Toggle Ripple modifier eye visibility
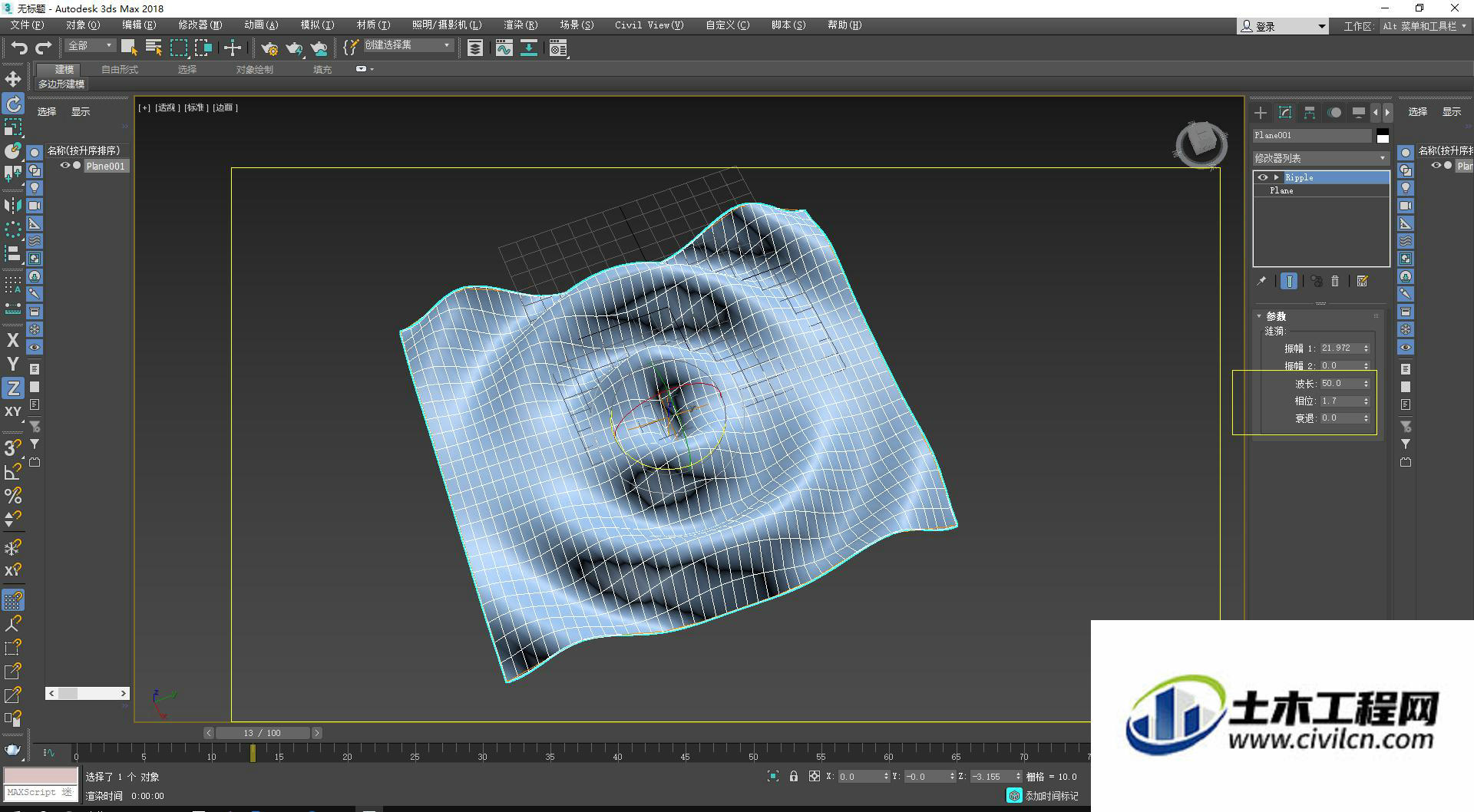This screenshot has height=812, width=1474. click(x=1263, y=177)
